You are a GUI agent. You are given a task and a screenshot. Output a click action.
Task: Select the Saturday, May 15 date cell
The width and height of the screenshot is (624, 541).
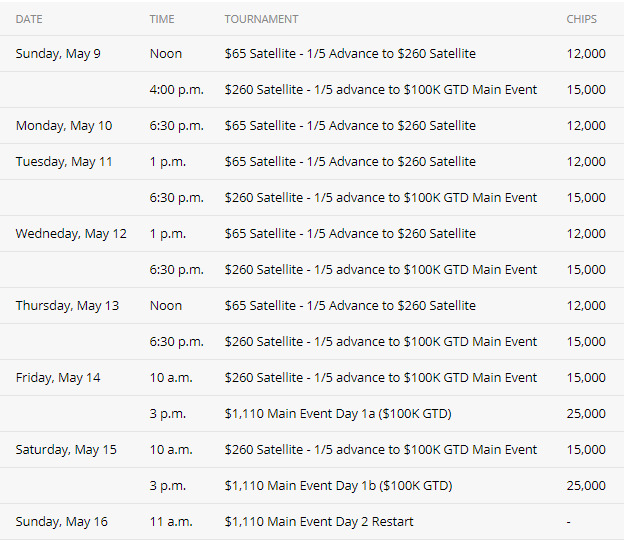66,450
